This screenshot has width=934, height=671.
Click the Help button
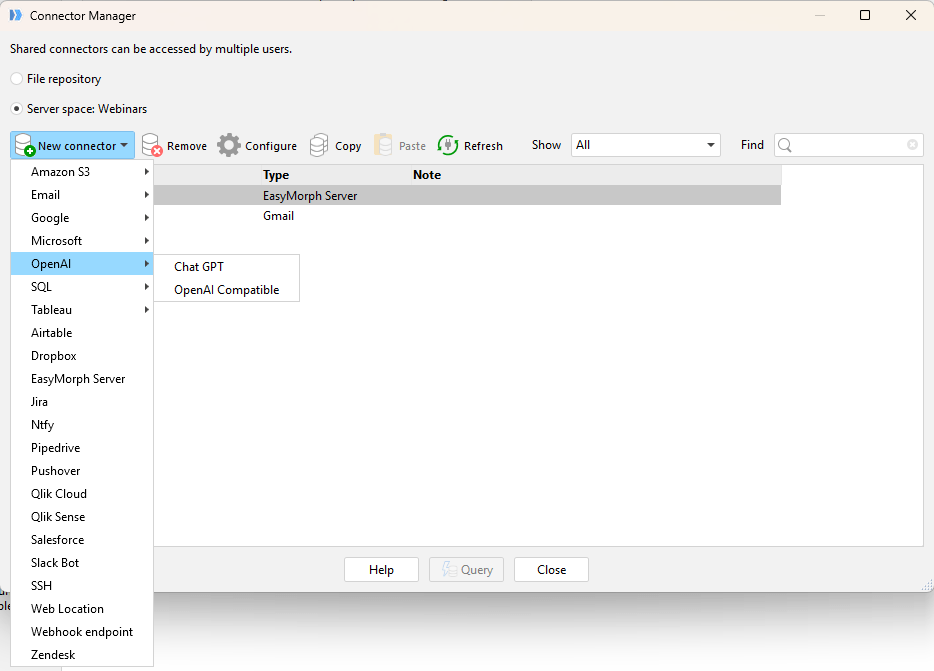pos(381,570)
